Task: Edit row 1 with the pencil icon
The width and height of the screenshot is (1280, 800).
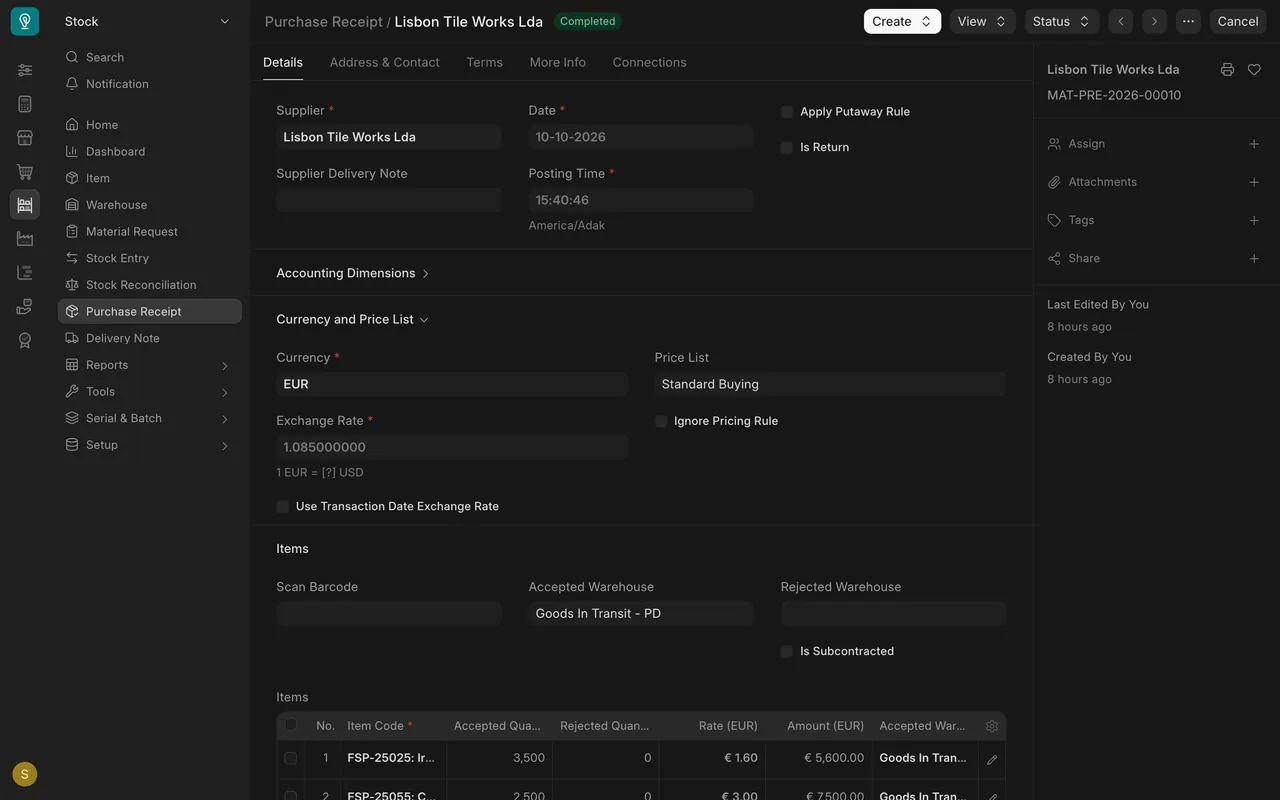Action: pos(992,759)
